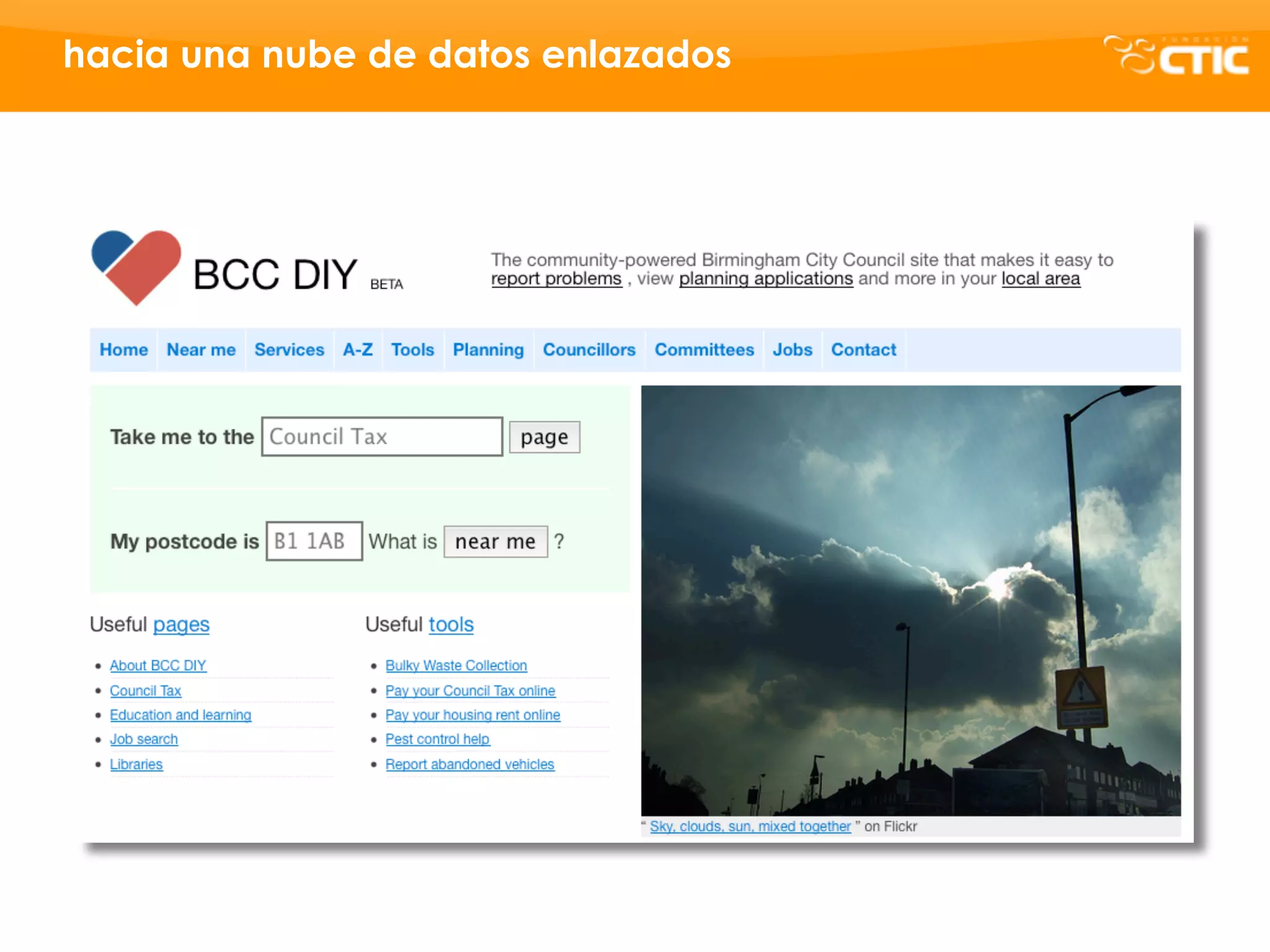Click the BCC DIY heart logo
This screenshot has height=952, width=1270.
tap(136, 267)
